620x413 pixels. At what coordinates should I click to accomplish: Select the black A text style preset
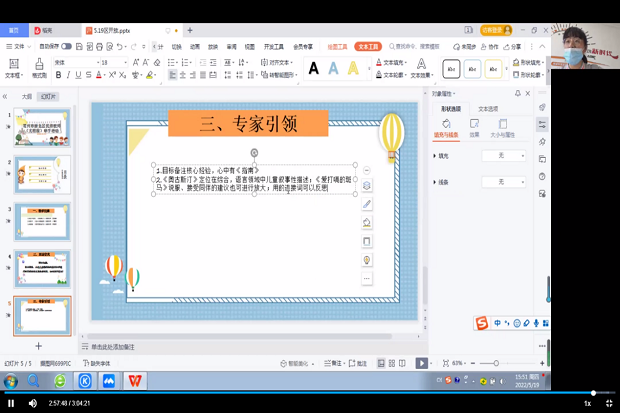(x=314, y=68)
